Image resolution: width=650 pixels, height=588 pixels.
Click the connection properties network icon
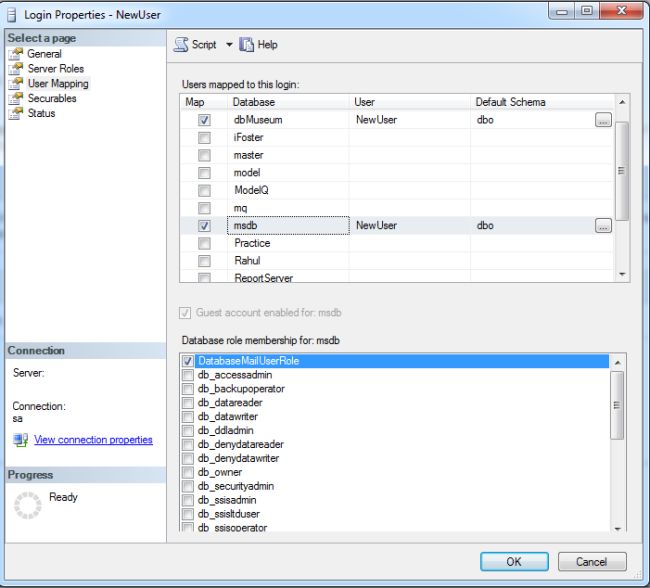click(20, 440)
